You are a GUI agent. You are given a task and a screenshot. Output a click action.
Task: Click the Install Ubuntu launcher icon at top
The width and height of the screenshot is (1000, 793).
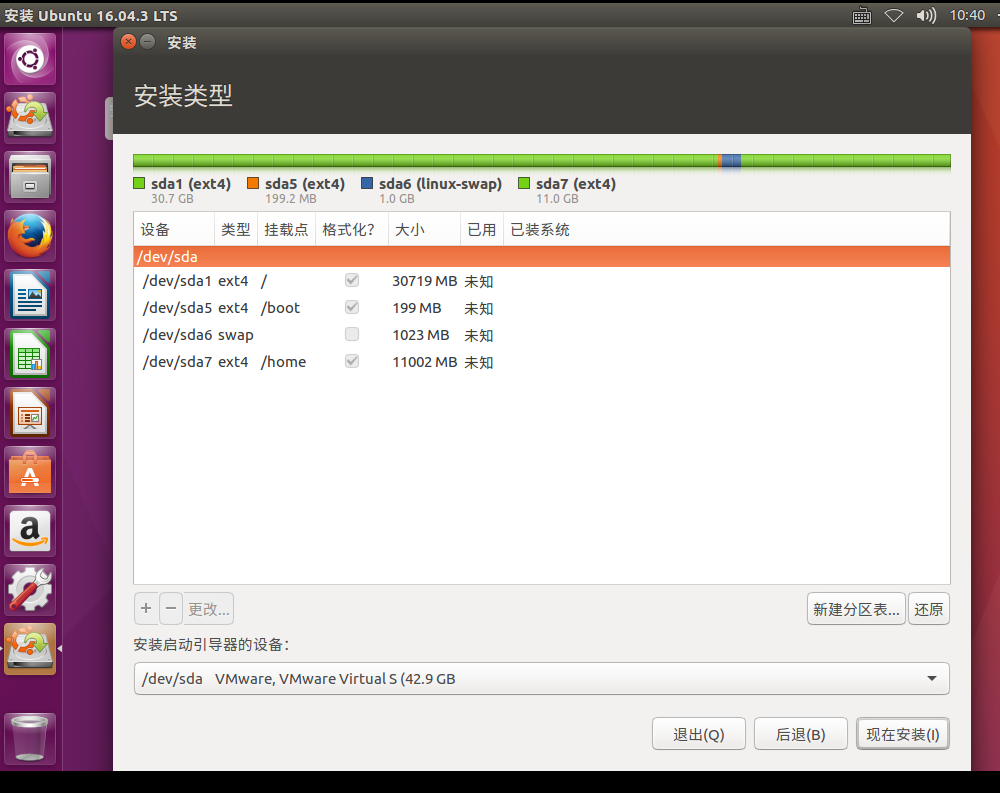point(30,117)
